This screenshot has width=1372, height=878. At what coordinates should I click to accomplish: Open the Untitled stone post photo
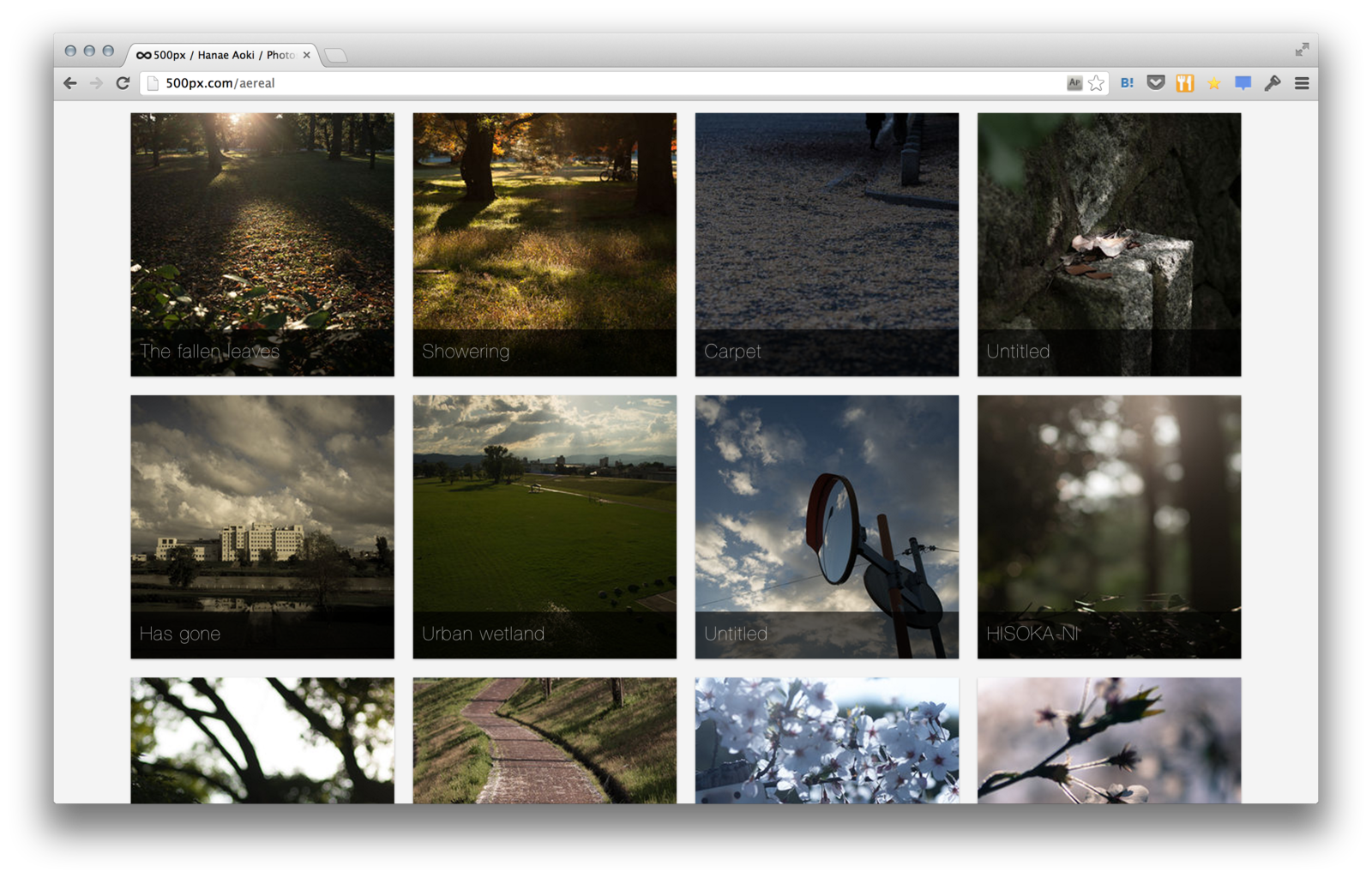[1109, 244]
